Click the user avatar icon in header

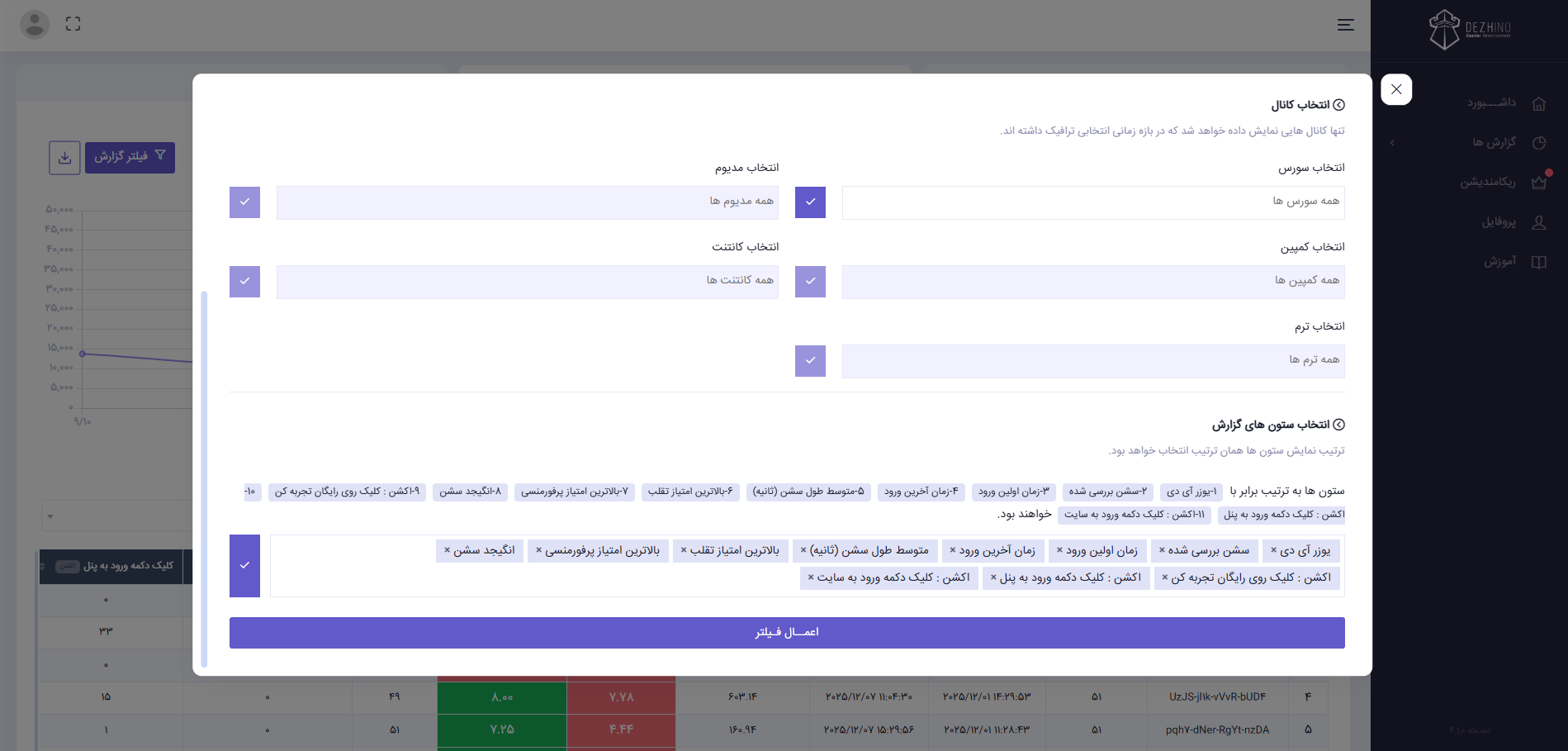(x=35, y=25)
